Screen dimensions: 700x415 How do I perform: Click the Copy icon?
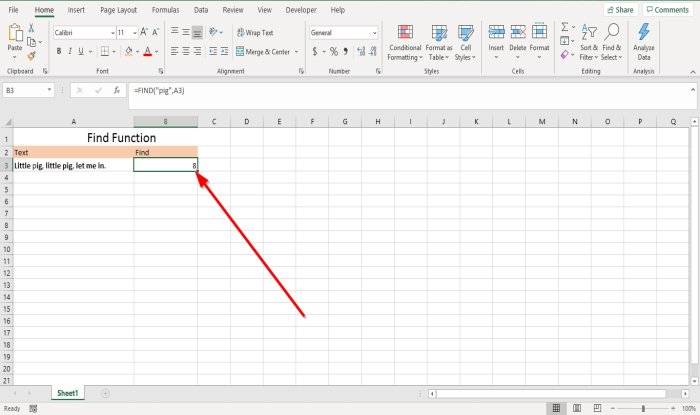click(x=31, y=42)
